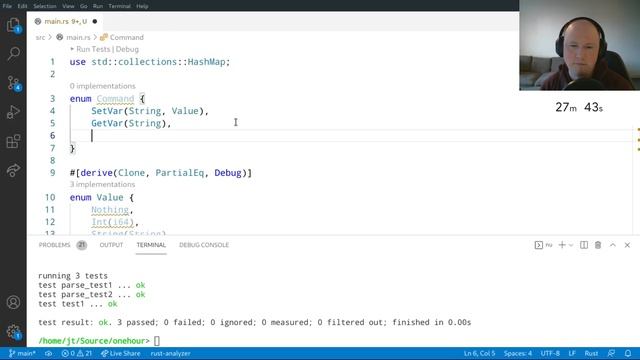The width and height of the screenshot is (640, 360).
Task: Kill the terminal with trash icon
Action: pos(598,245)
